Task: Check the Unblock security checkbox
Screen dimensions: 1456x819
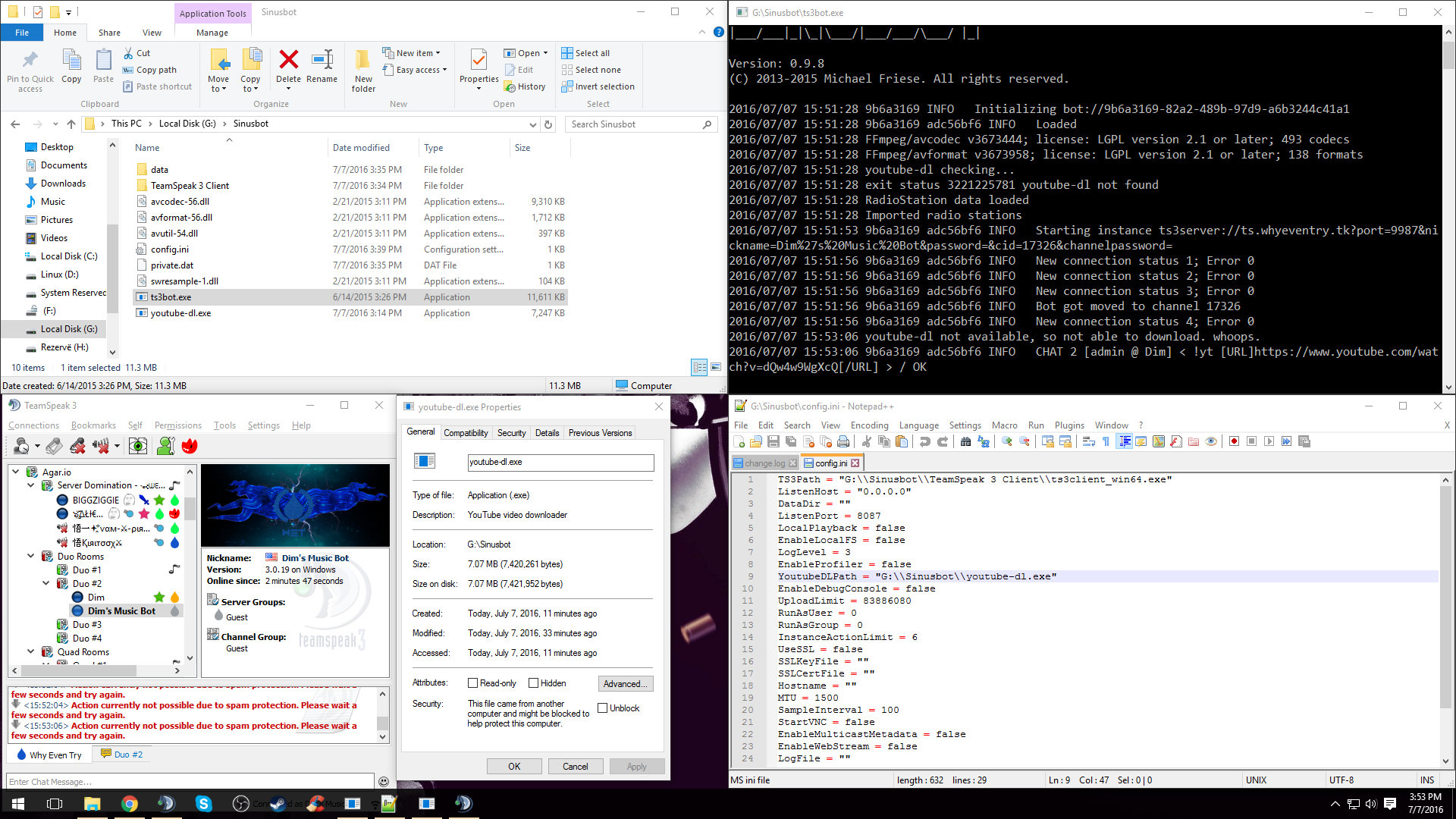Action: [603, 708]
